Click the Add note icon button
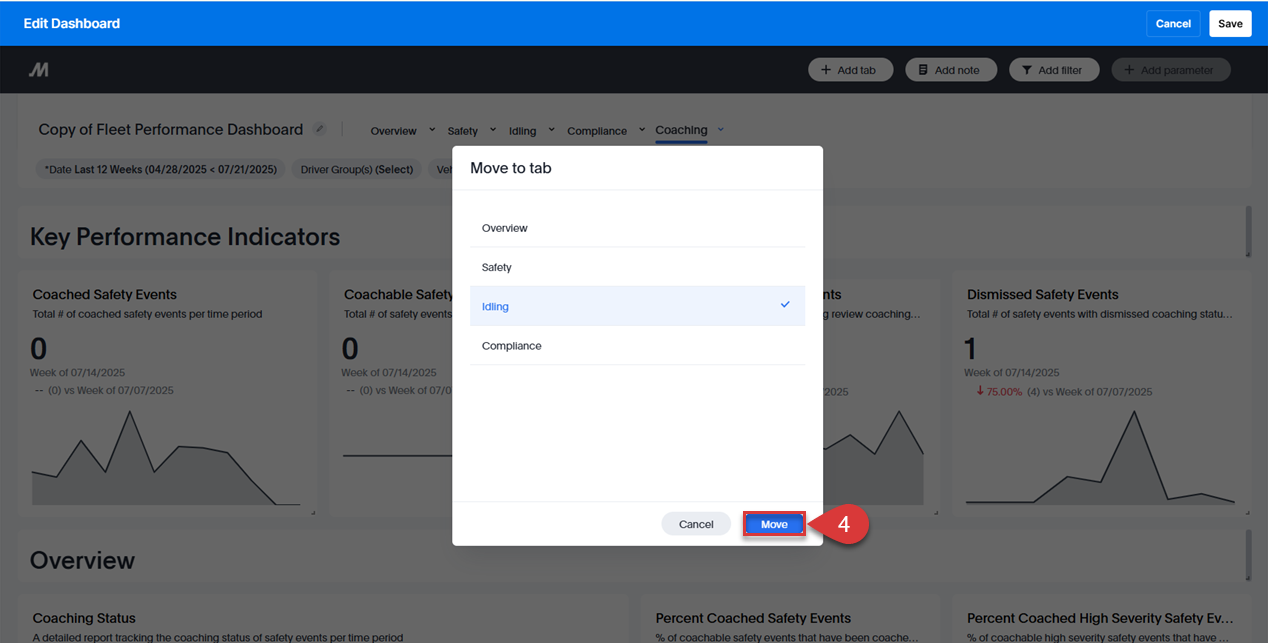This screenshot has width=1268, height=643. point(925,69)
